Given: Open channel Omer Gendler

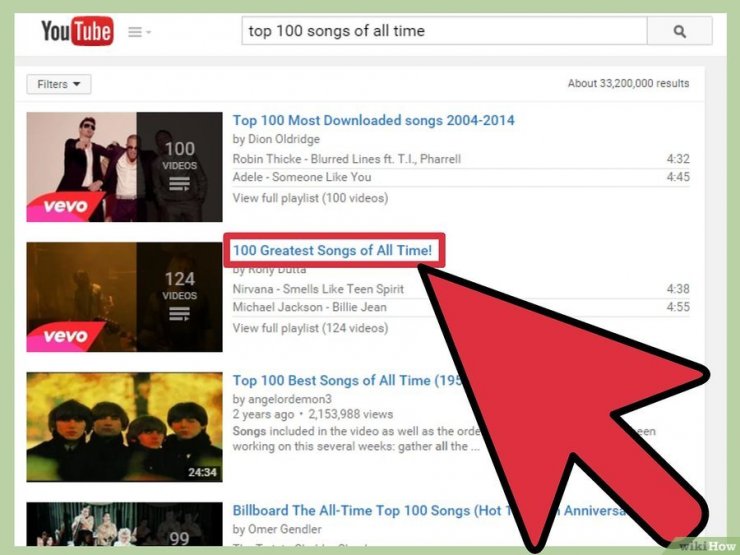Looking at the screenshot, I should click(x=285, y=530).
